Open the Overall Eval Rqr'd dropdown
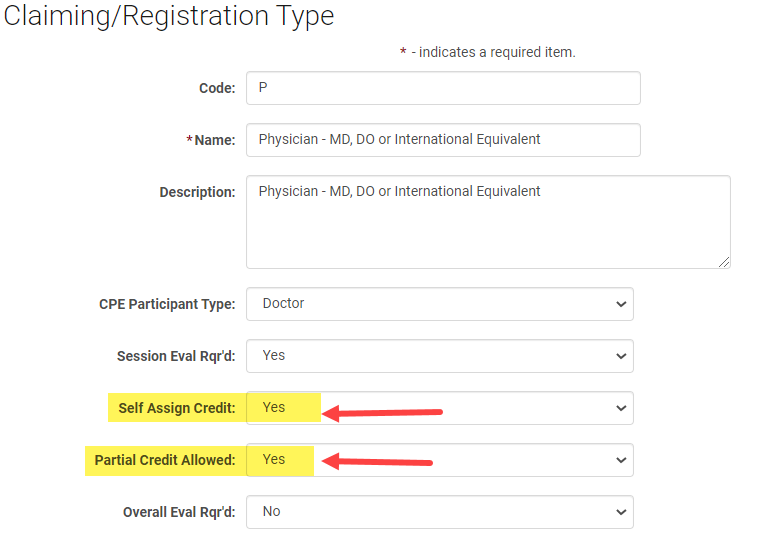The width and height of the screenshot is (778, 545). (439, 512)
